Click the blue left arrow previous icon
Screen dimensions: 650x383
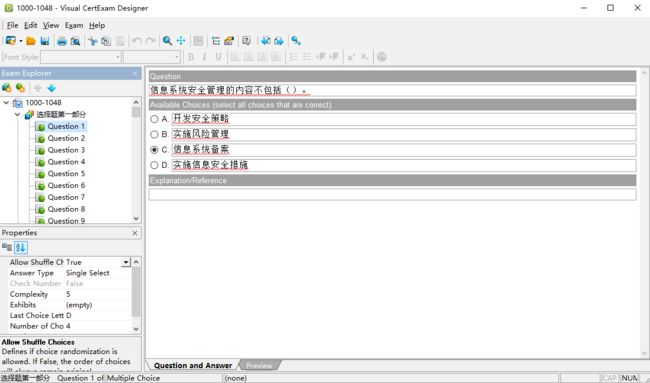click(265, 41)
